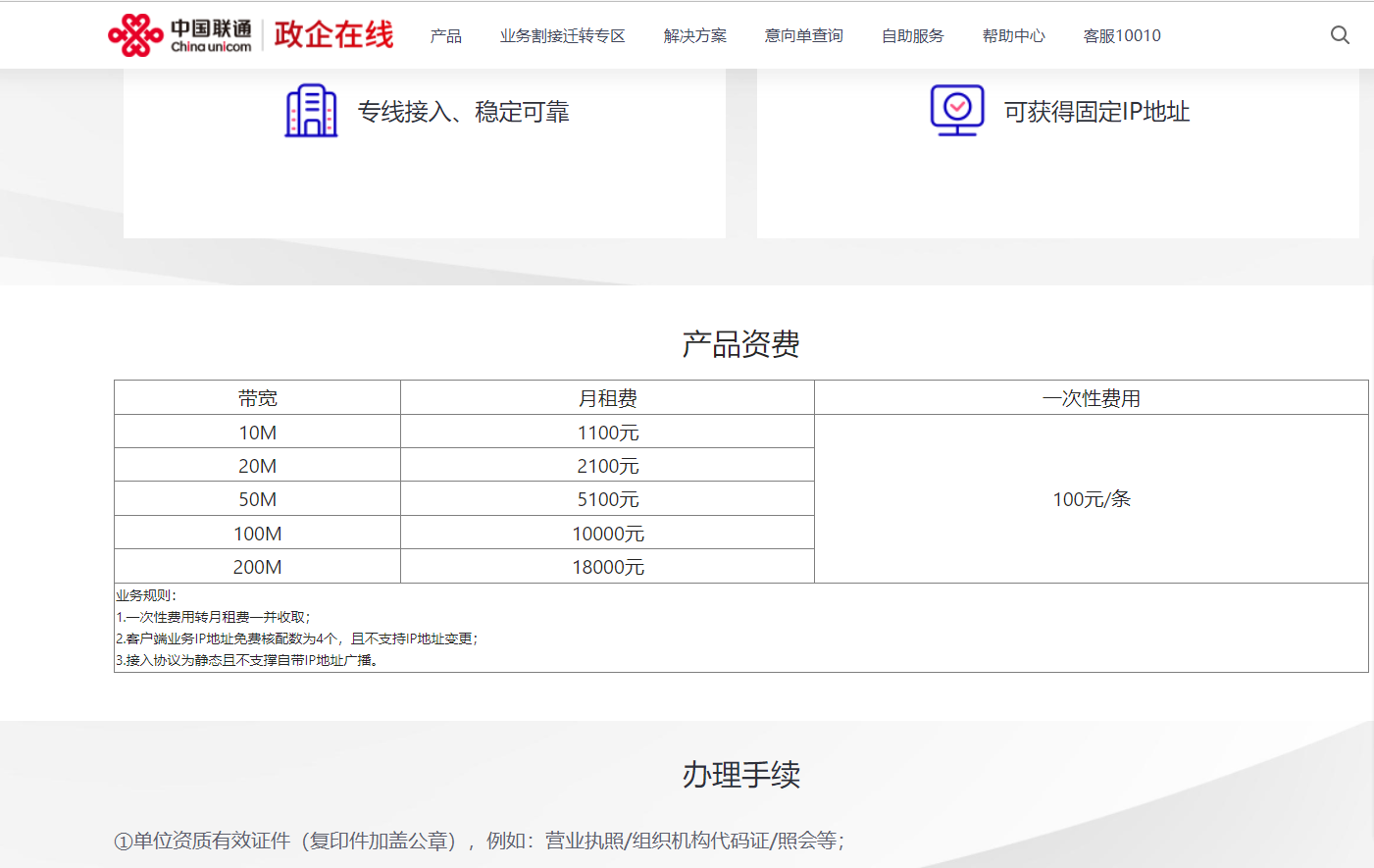1374x868 pixels.
Task: Select the 50M bandwidth cell
Action: click(258, 499)
